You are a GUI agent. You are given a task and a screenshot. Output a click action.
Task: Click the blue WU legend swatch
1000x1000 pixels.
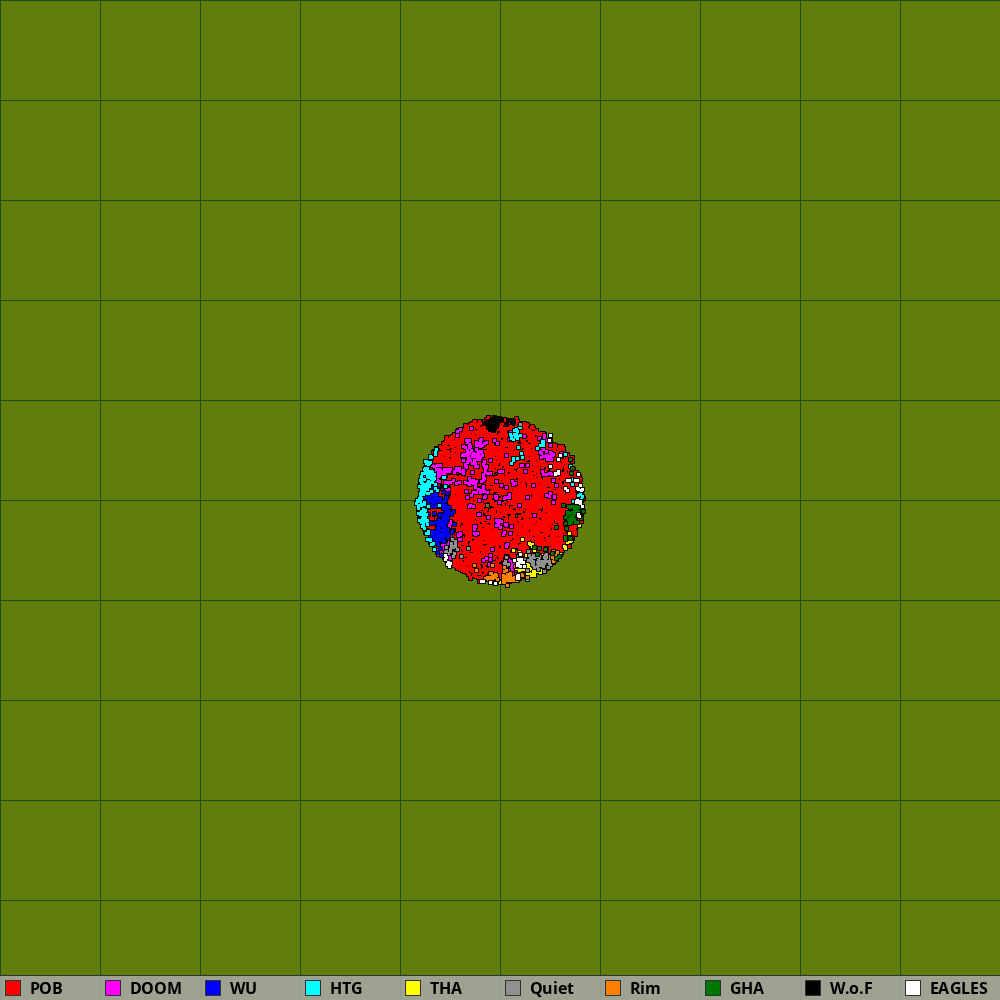(x=213, y=988)
